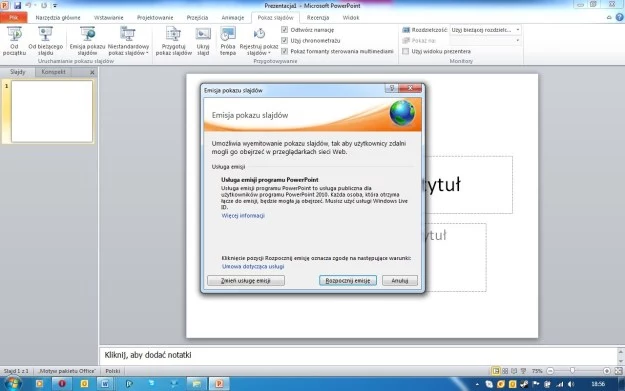625x391 pixels.
Task: Click the Undo arrow in quick access
Action: coord(28,6)
